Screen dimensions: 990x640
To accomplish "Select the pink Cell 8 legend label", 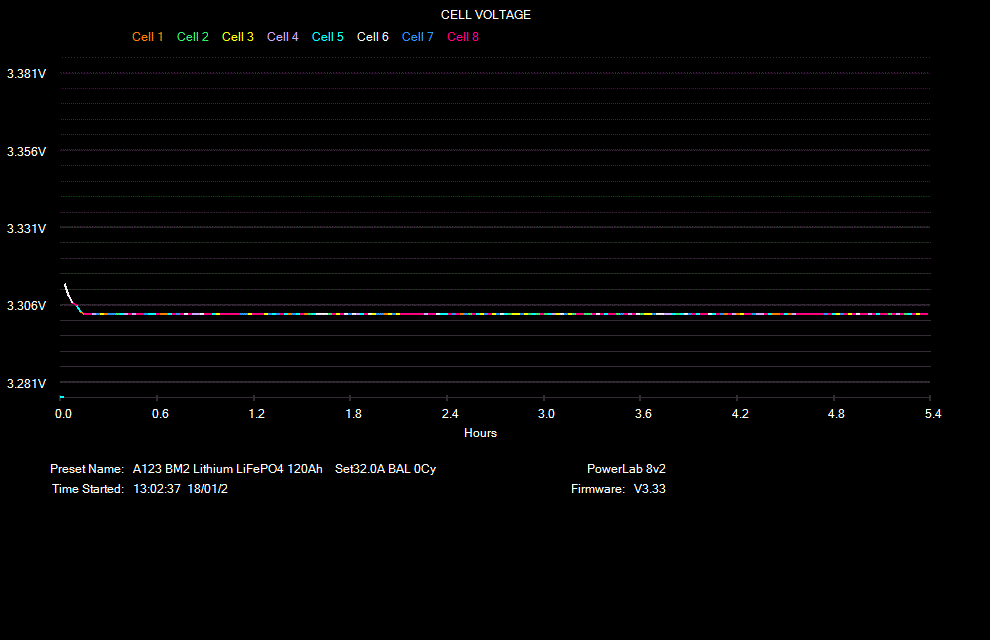I will tap(462, 36).
